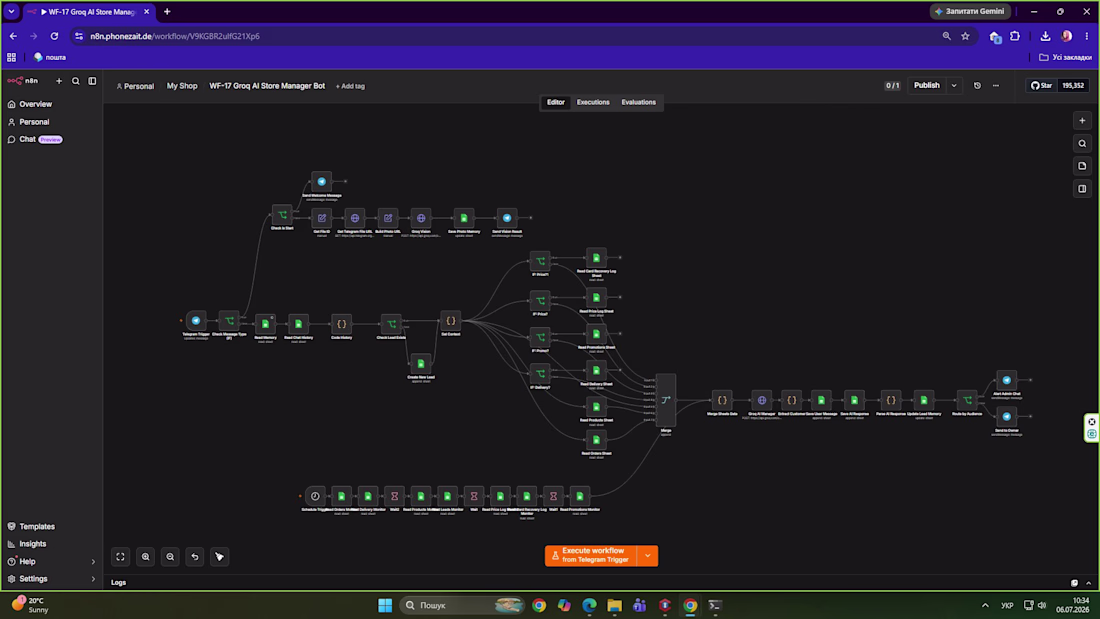Open the Check Message Type IF node
The width and height of the screenshot is (1100, 619).
tap(229, 321)
